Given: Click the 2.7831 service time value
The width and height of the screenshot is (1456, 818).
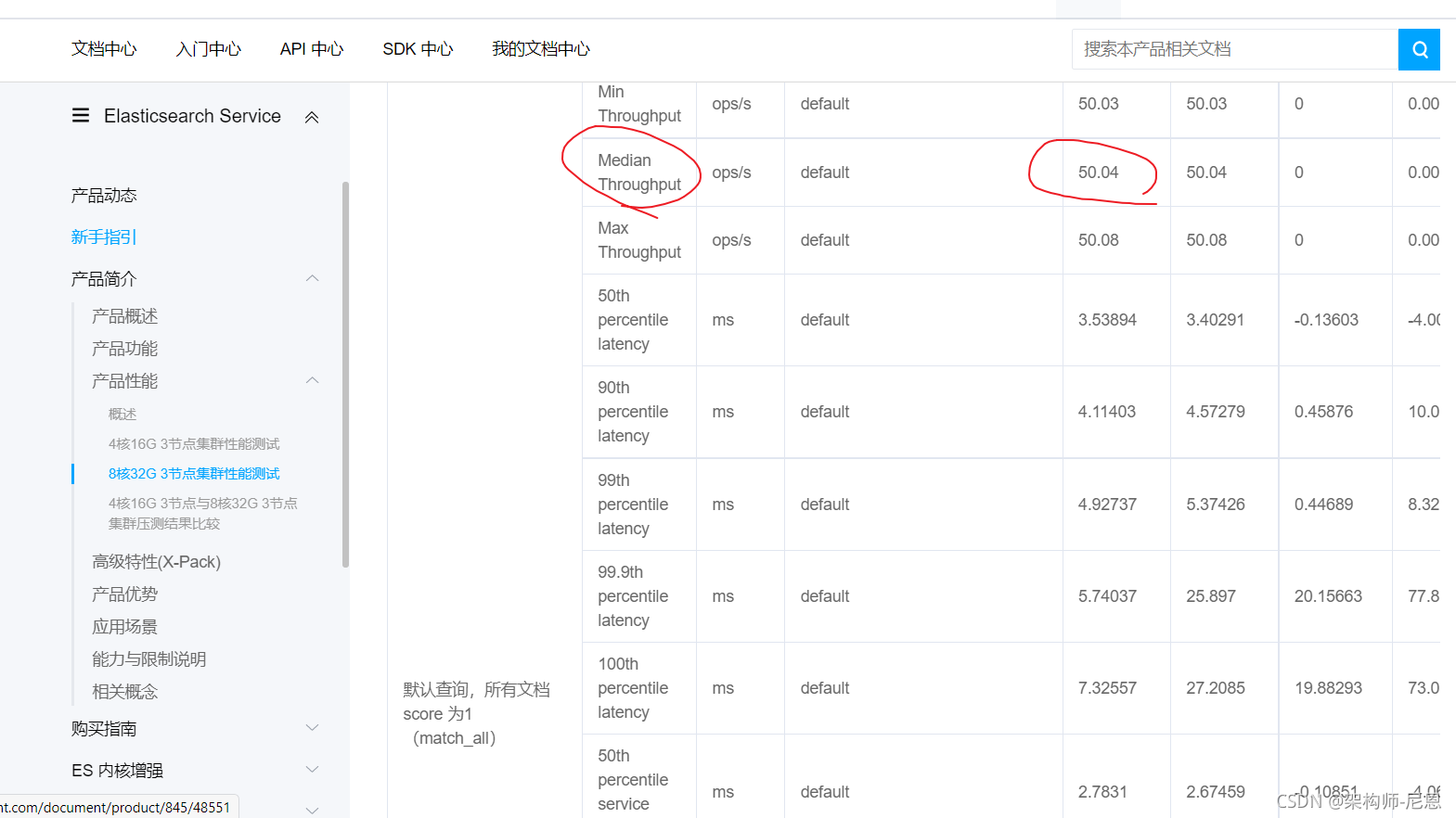Looking at the screenshot, I should [x=1102, y=792].
